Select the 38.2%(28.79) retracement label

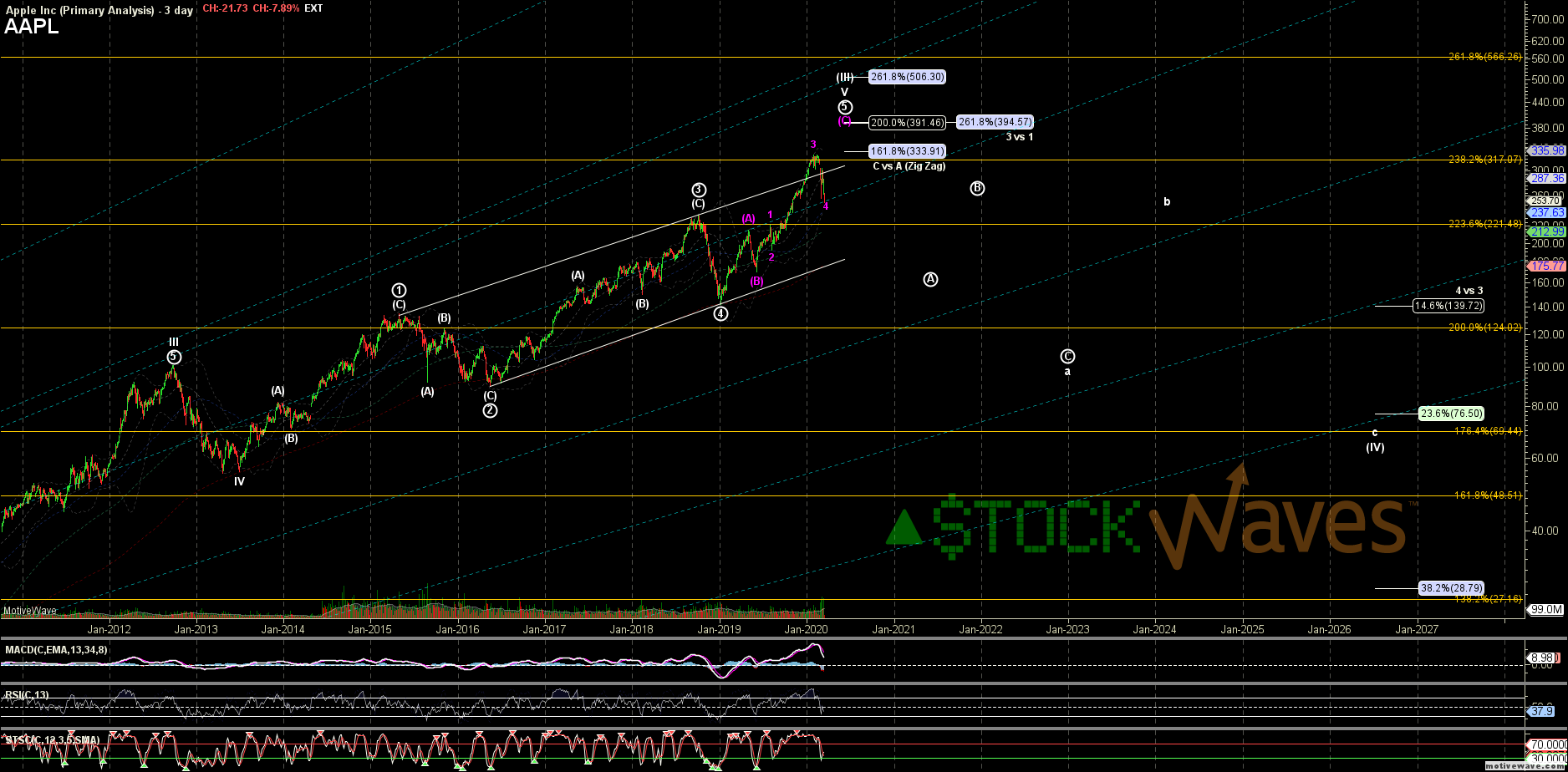tap(1452, 588)
